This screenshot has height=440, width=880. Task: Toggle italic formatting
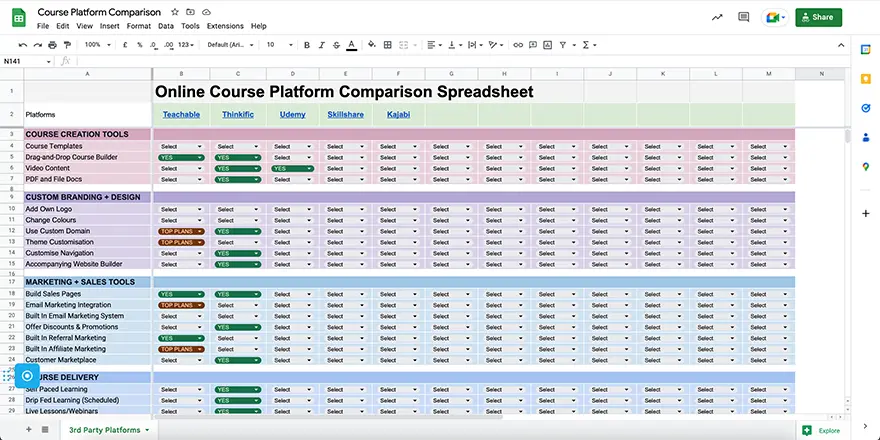[x=320, y=45]
